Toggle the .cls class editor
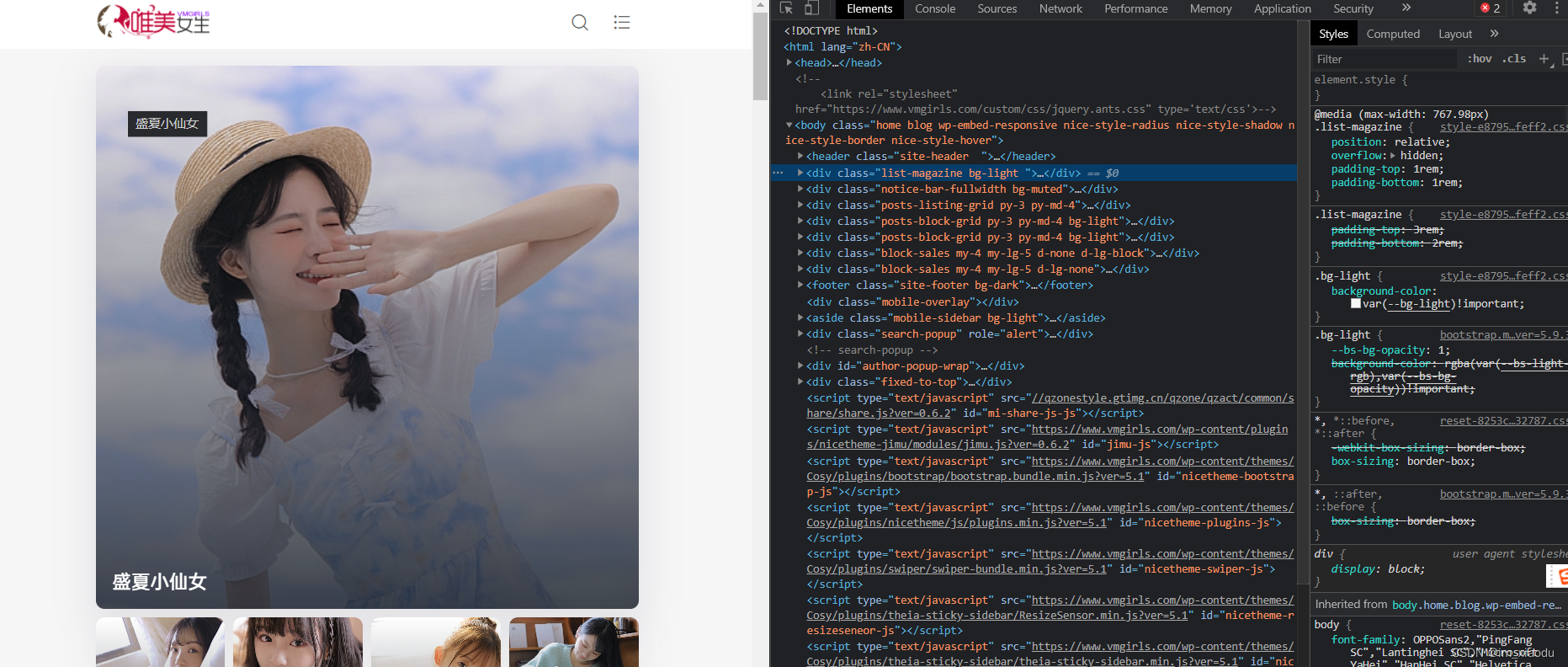The image size is (1568, 667). click(x=1516, y=59)
